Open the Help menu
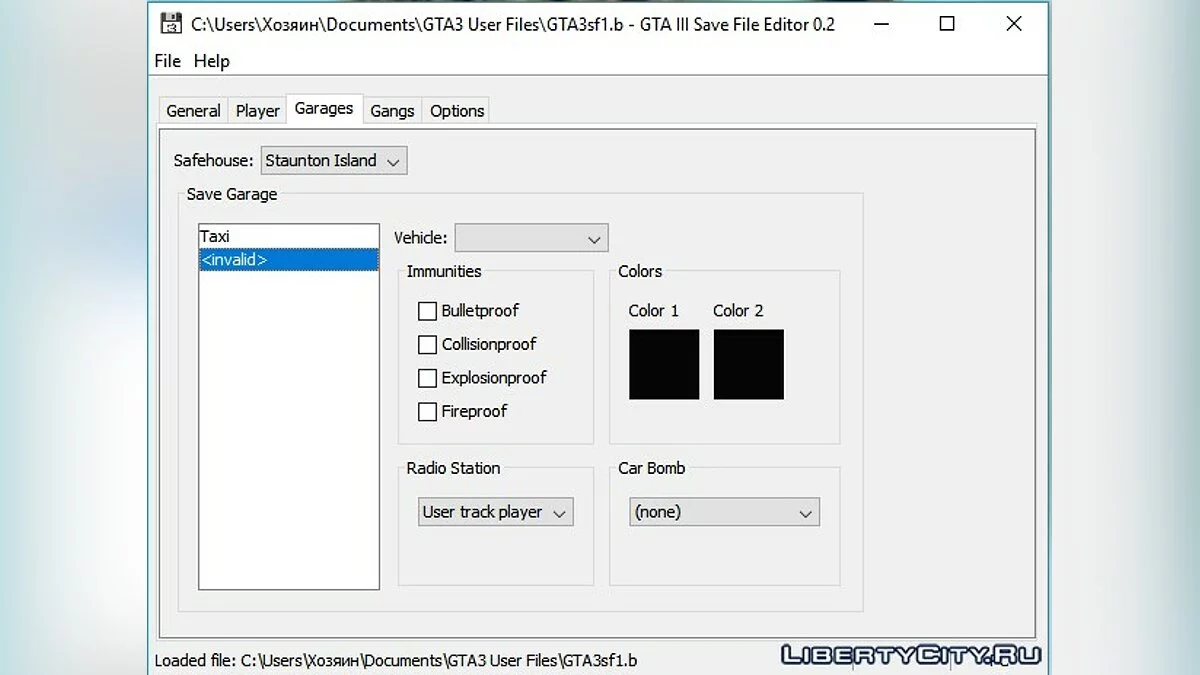 point(211,61)
